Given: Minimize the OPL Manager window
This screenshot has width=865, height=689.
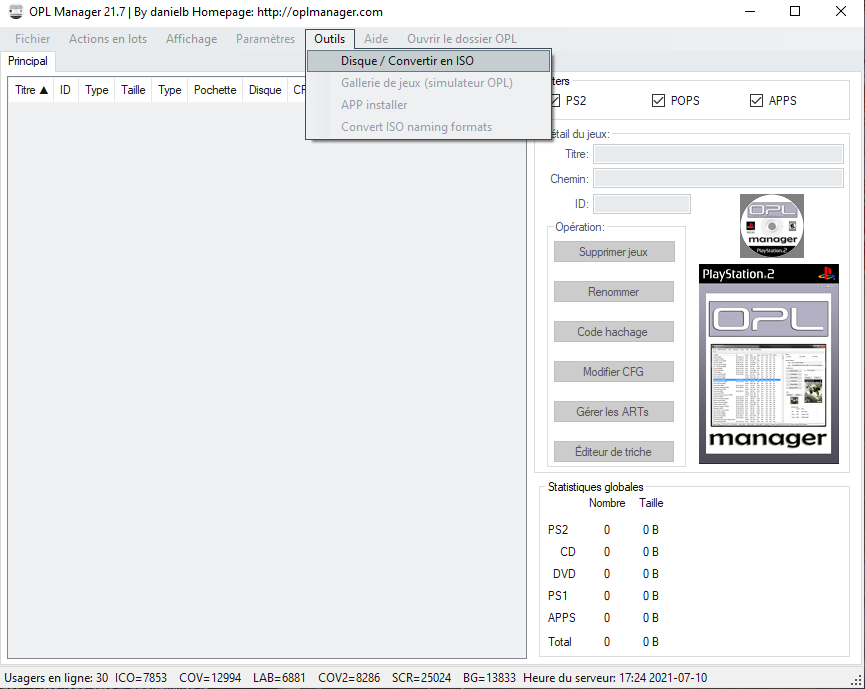Looking at the screenshot, I should (x=750, y=12).
